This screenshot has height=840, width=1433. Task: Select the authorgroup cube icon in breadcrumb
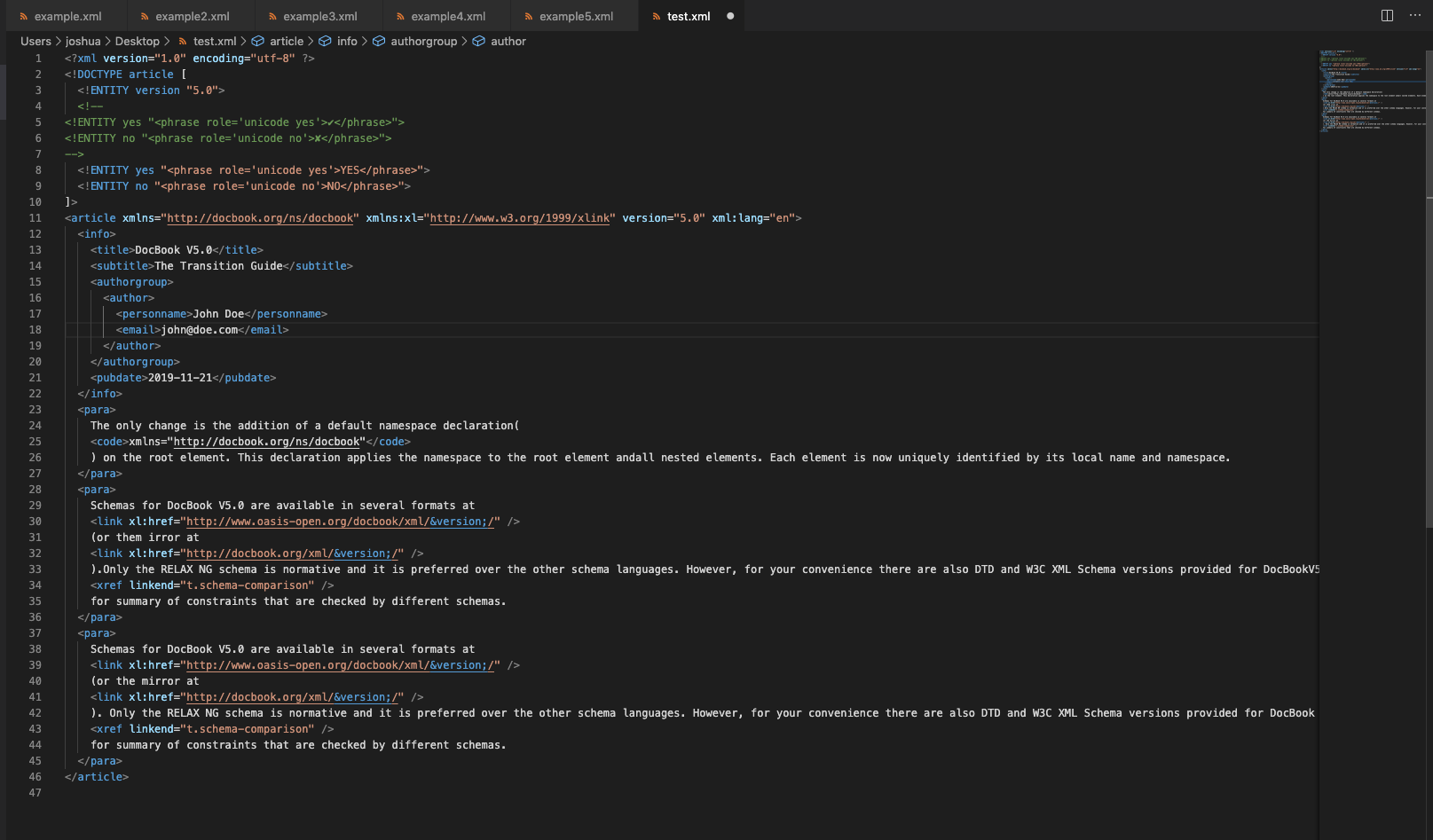coord(378,41)
